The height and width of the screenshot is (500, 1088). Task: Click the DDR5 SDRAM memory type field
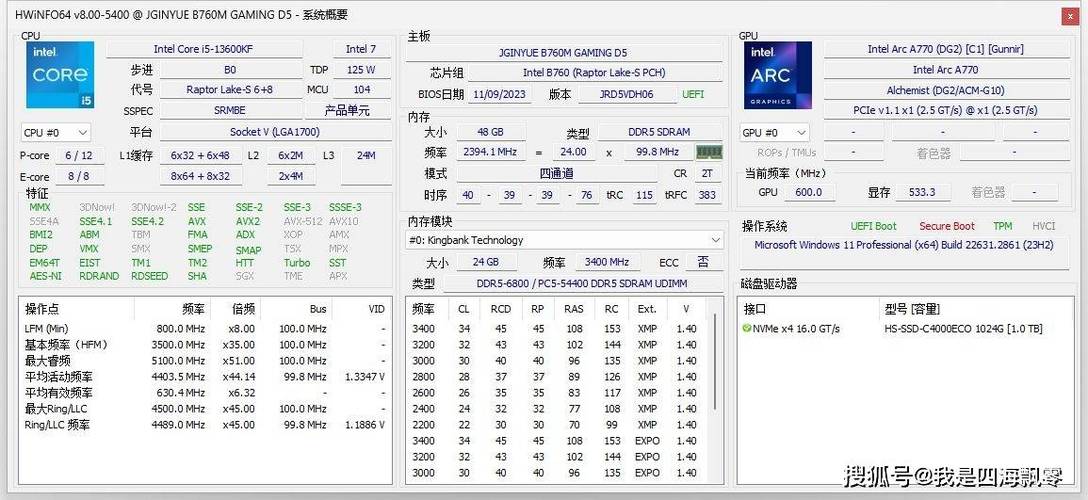(659, 132)
